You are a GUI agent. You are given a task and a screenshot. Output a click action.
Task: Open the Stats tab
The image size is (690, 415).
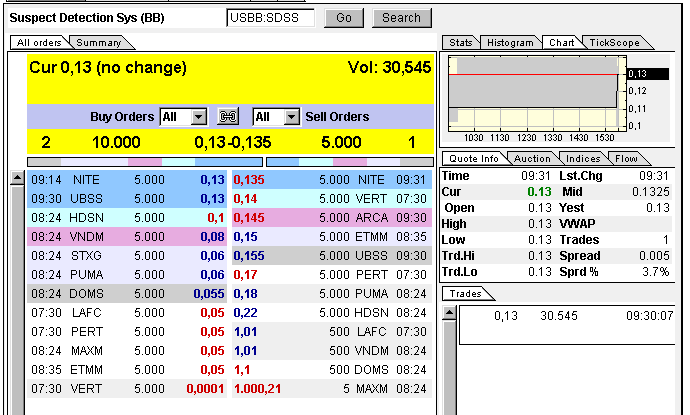point(460,43)
